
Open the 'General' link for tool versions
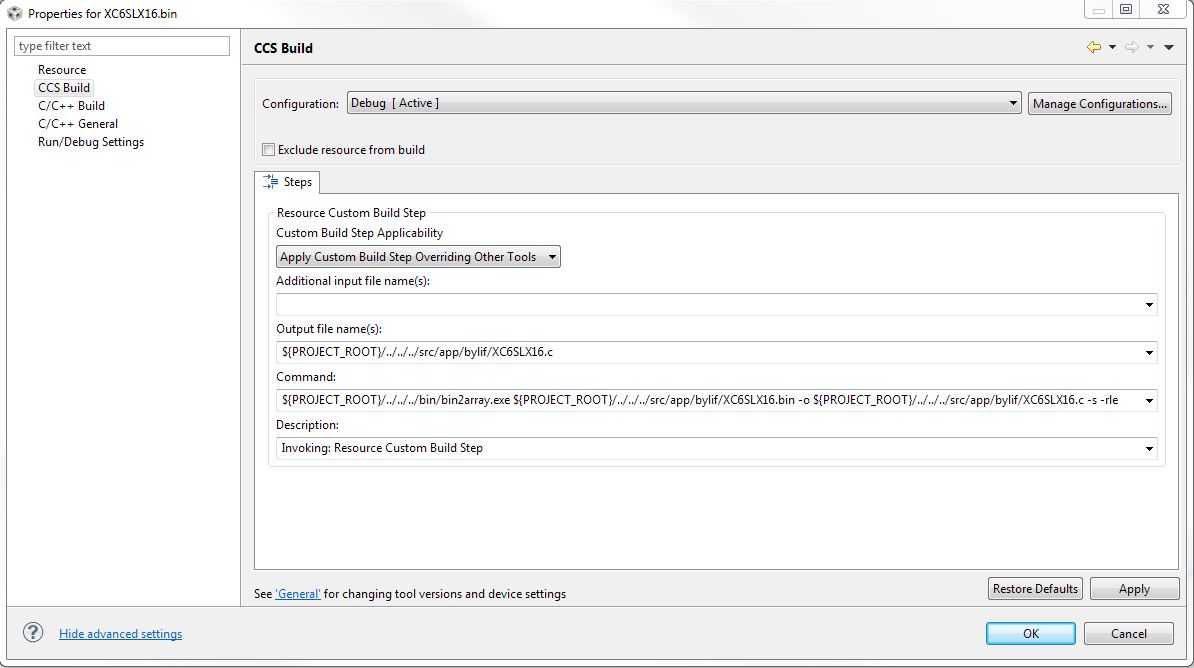(x=297, y=593)
